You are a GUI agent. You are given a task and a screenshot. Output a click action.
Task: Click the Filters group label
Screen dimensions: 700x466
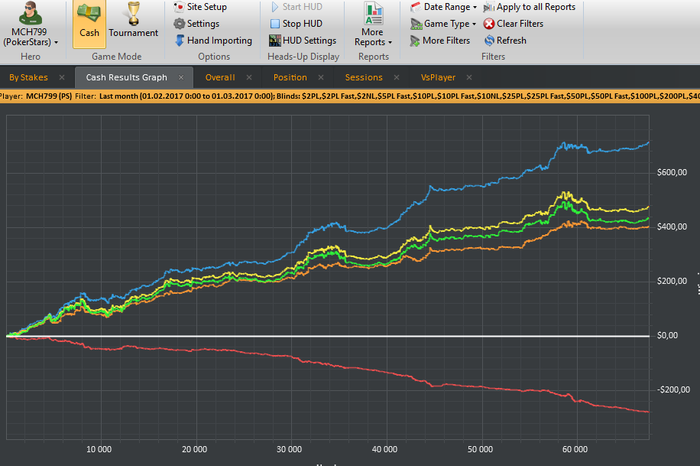pos(493,57)
